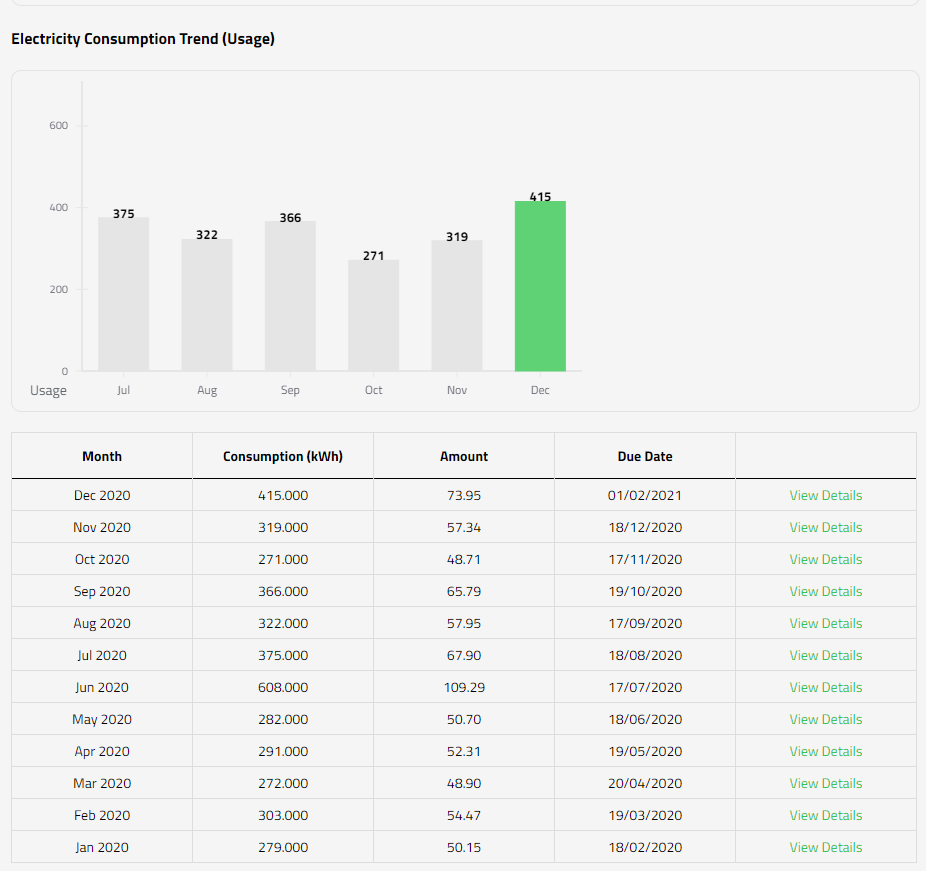Open Aug 2020 View Details link
The image size is (926, 871).
point(825,623)
